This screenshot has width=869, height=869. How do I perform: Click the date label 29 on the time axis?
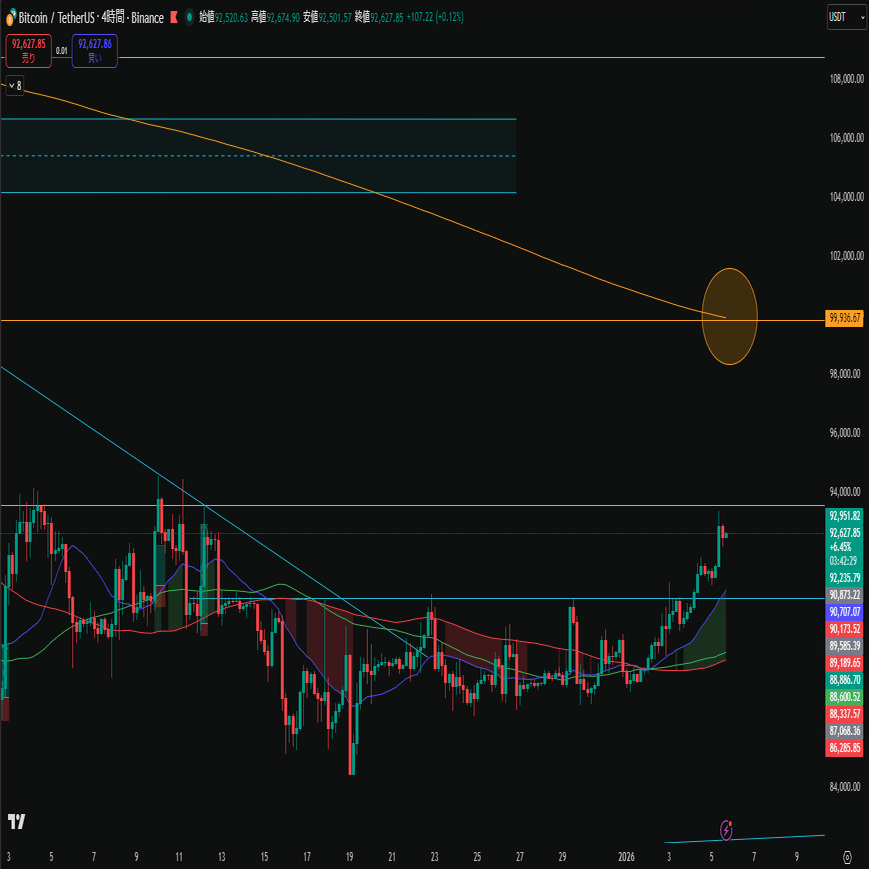(562, 857)
